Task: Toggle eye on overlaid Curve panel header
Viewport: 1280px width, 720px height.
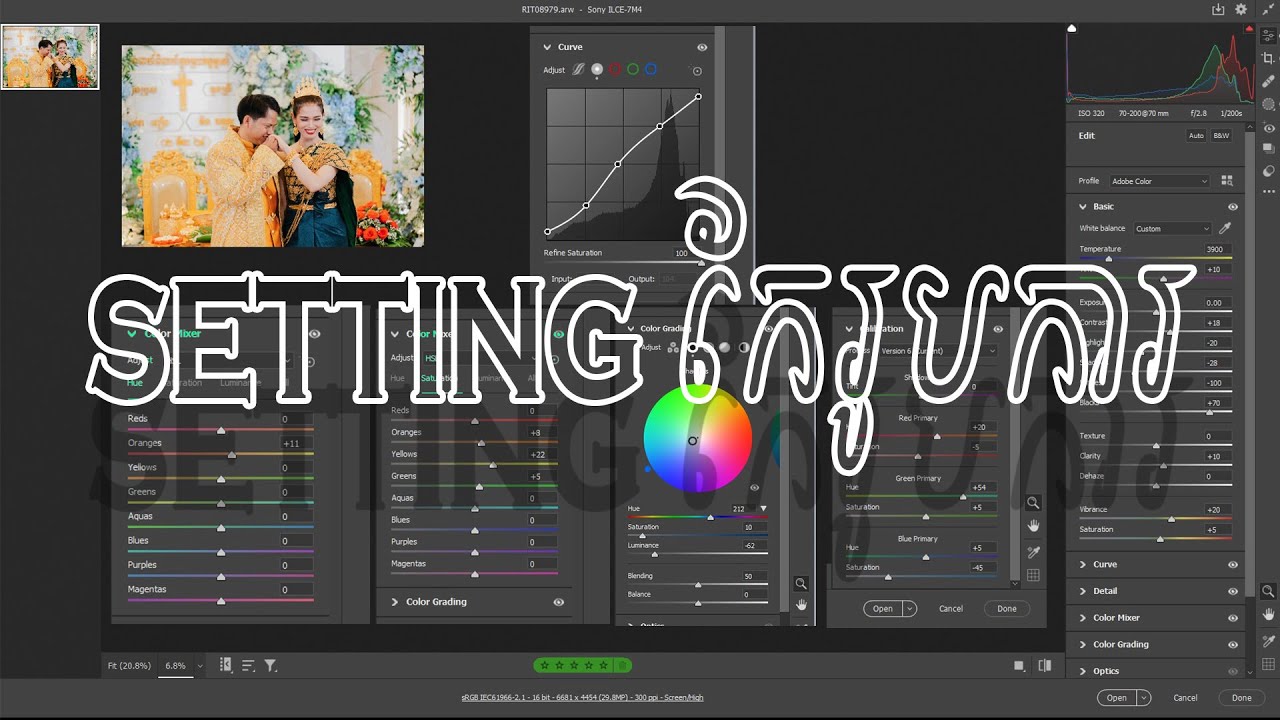Action: (x=702, y=47)
